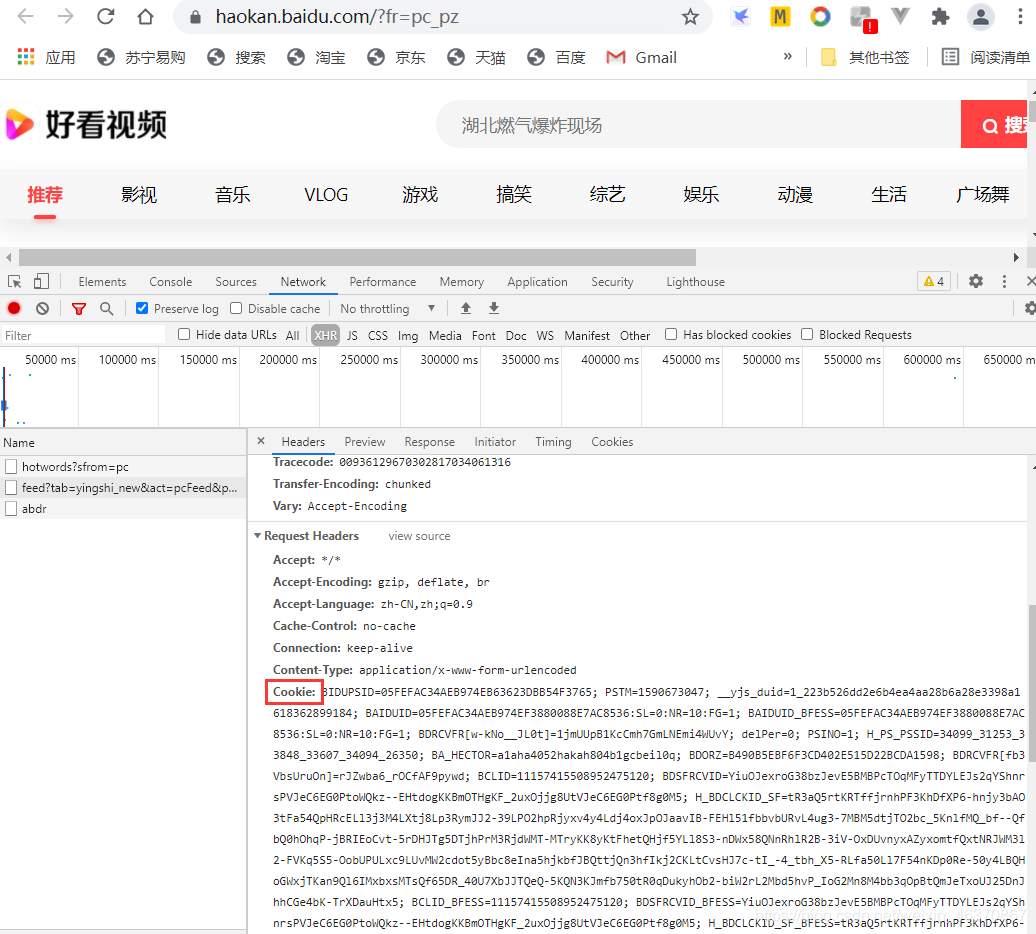This screenshot has height=934, width=1036.
Task: Select the 推荐 category tab
Action: [45, 194]
